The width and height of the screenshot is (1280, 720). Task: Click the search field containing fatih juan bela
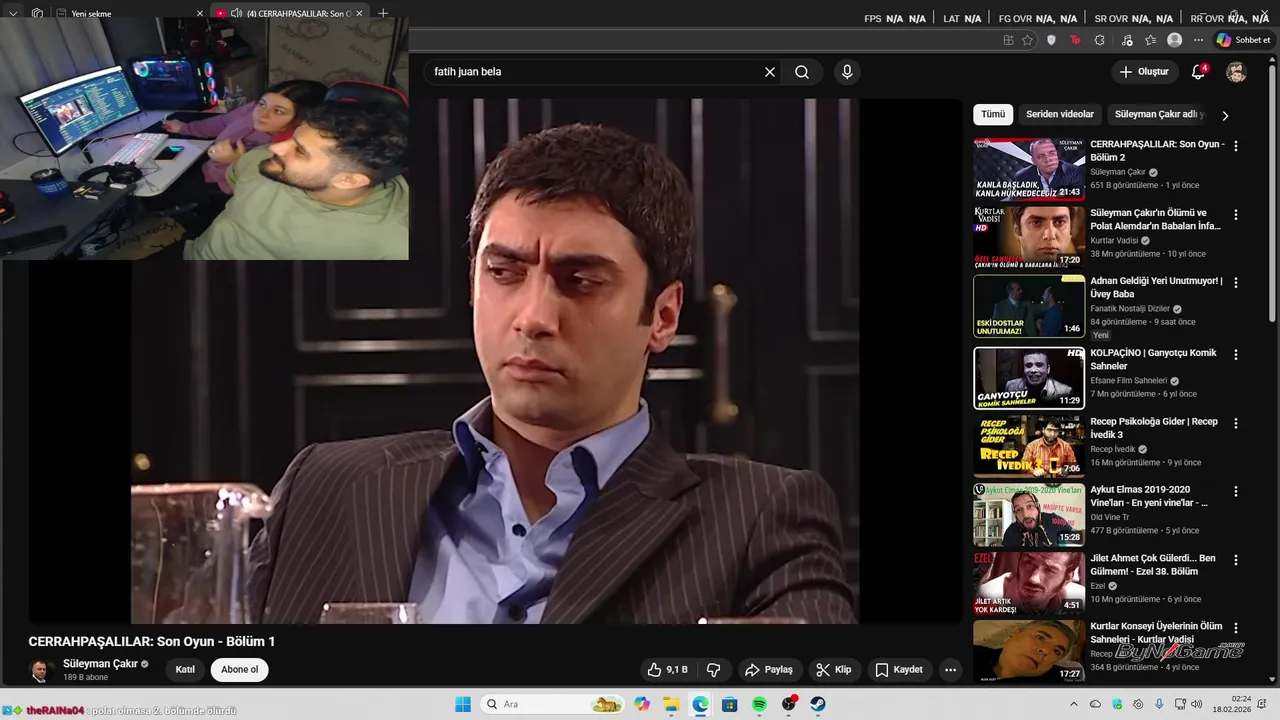click(595, 72)
